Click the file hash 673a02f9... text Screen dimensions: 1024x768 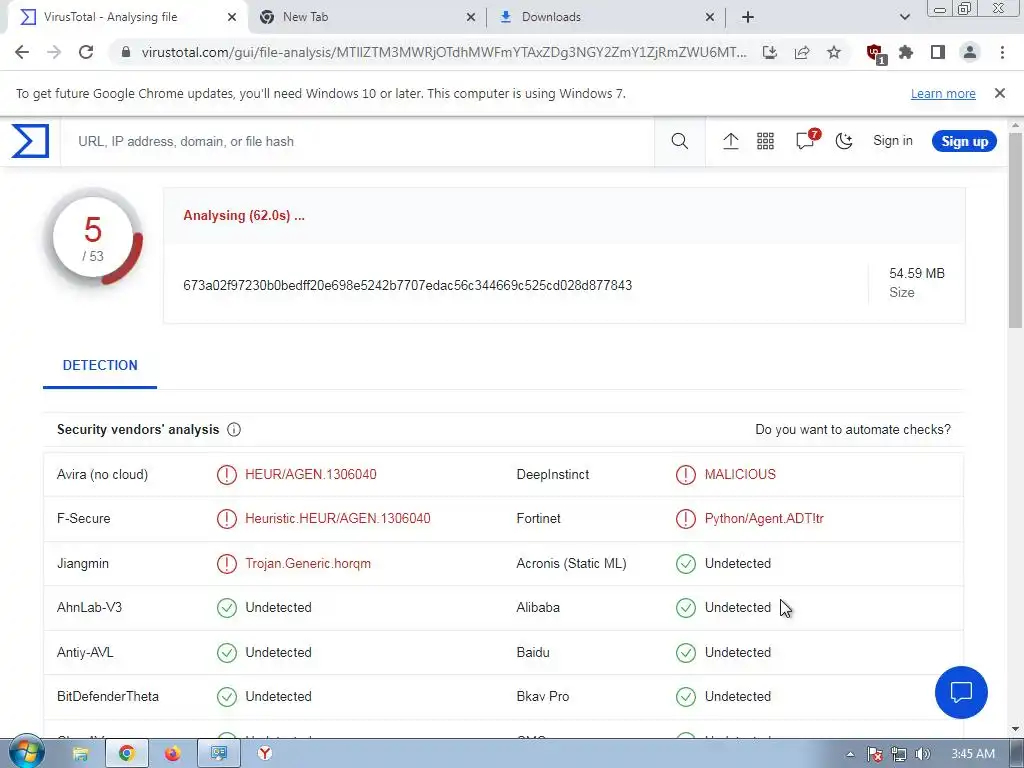(408, 285)
